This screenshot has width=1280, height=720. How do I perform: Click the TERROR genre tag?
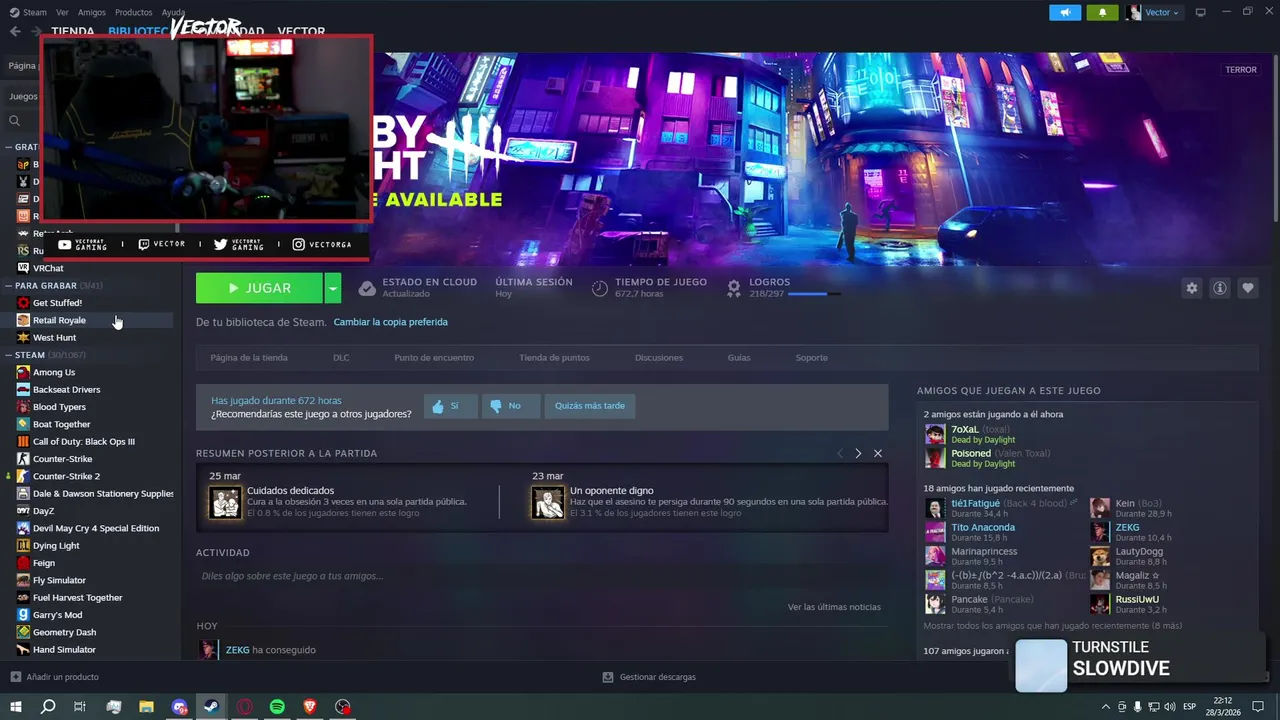[1241, 70]
